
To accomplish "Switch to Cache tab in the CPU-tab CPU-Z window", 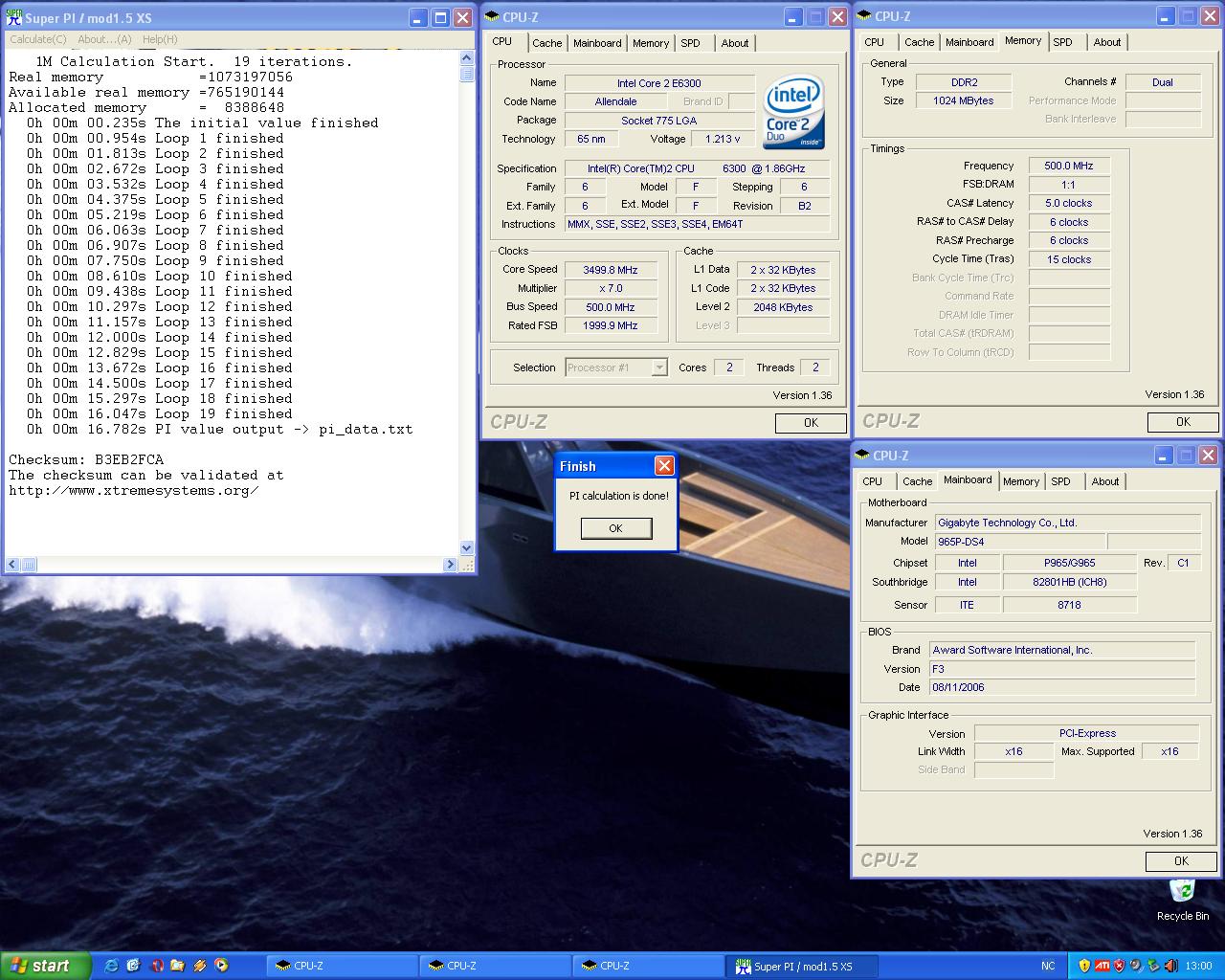I will coord(547,43).
